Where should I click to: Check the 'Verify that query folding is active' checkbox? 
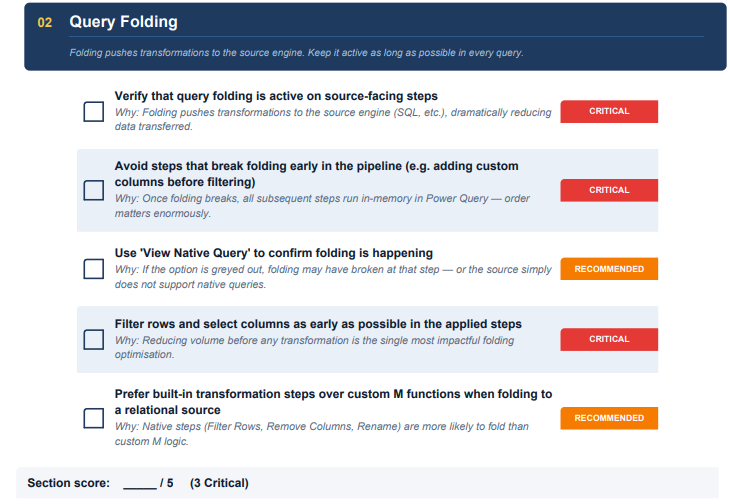point(93,111)
